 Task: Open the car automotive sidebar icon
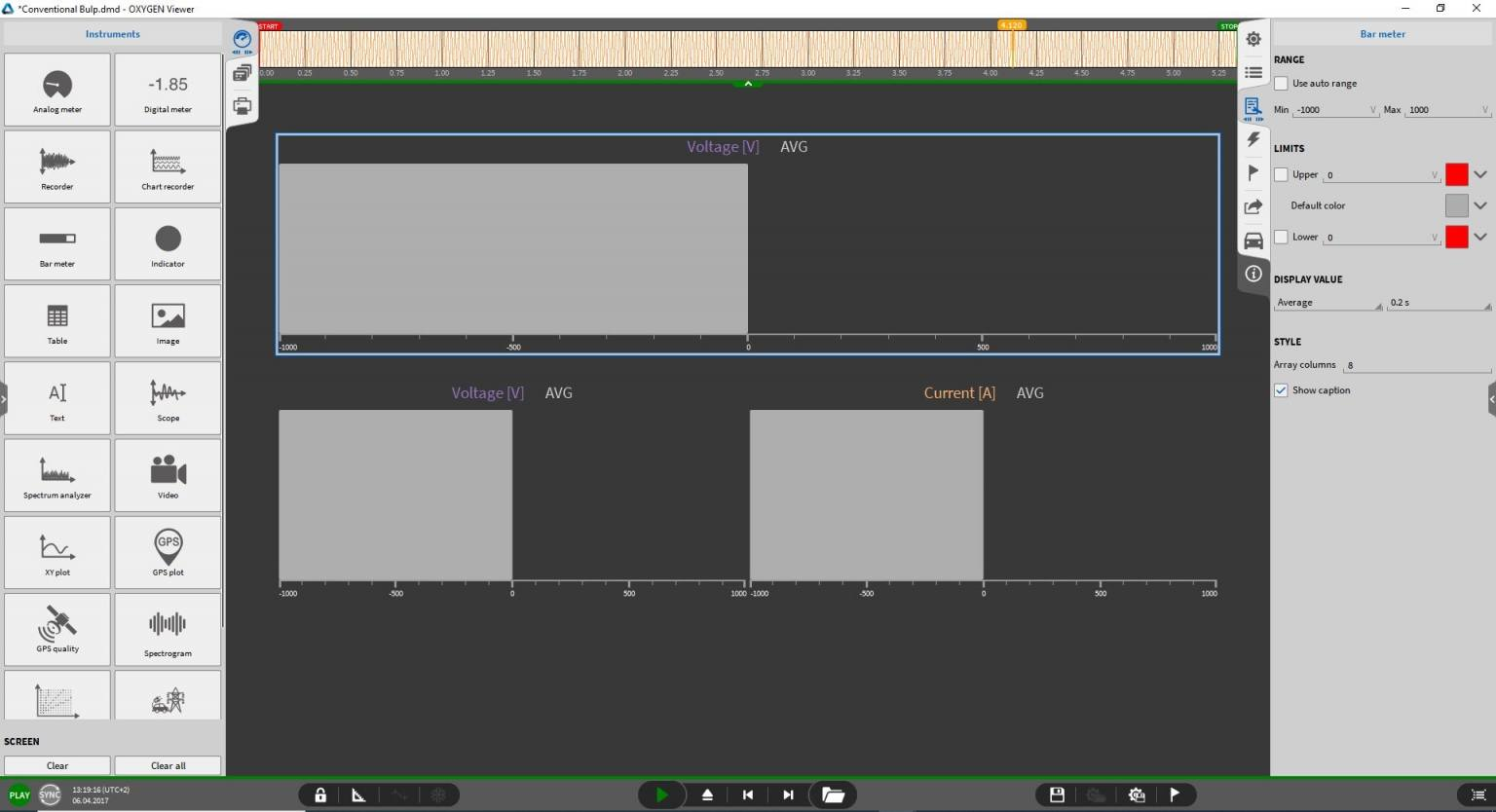click(1253, 240)
